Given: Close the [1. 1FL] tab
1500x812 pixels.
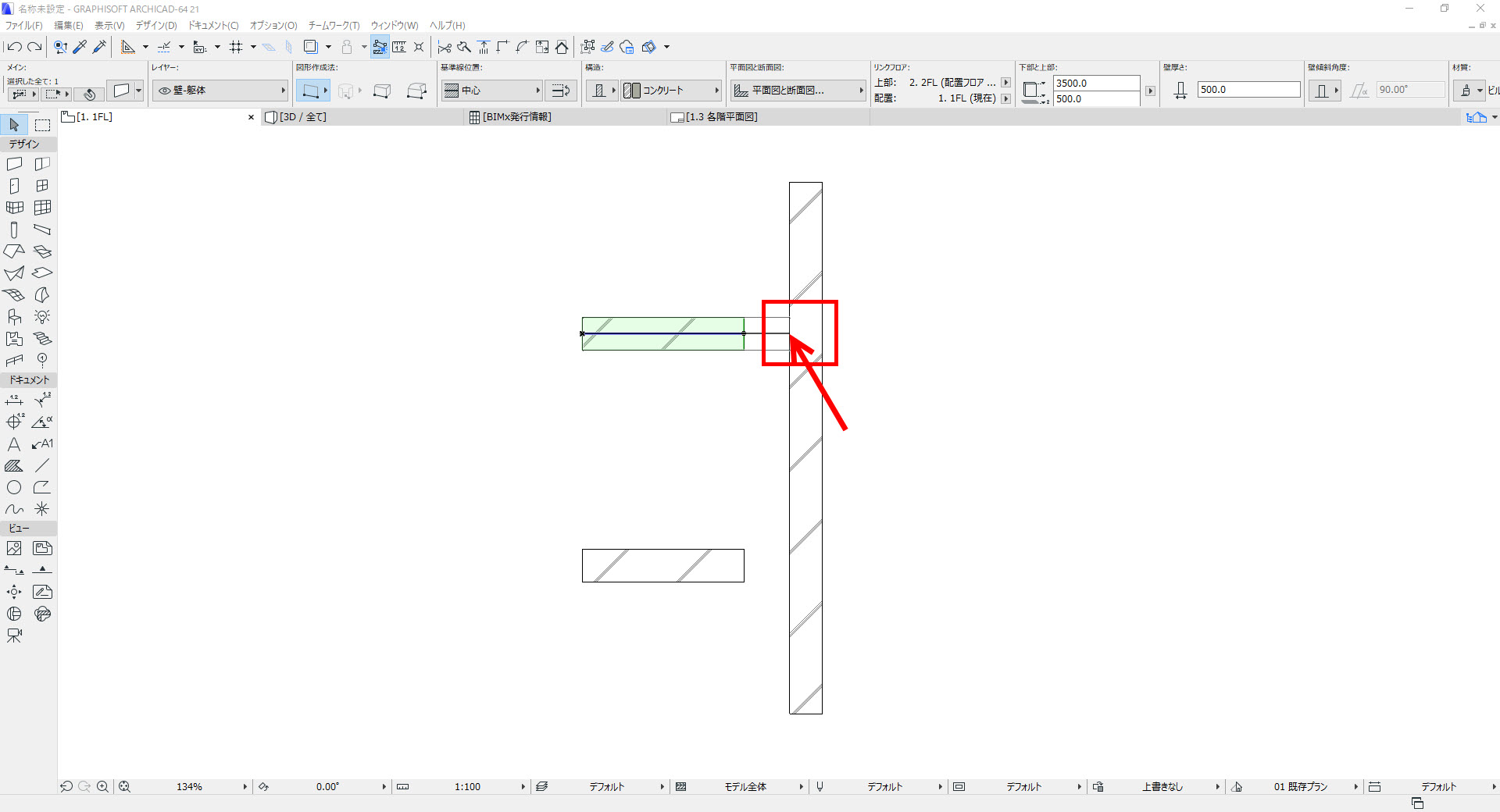Looking at the screenshot, I should click(251, 117).
